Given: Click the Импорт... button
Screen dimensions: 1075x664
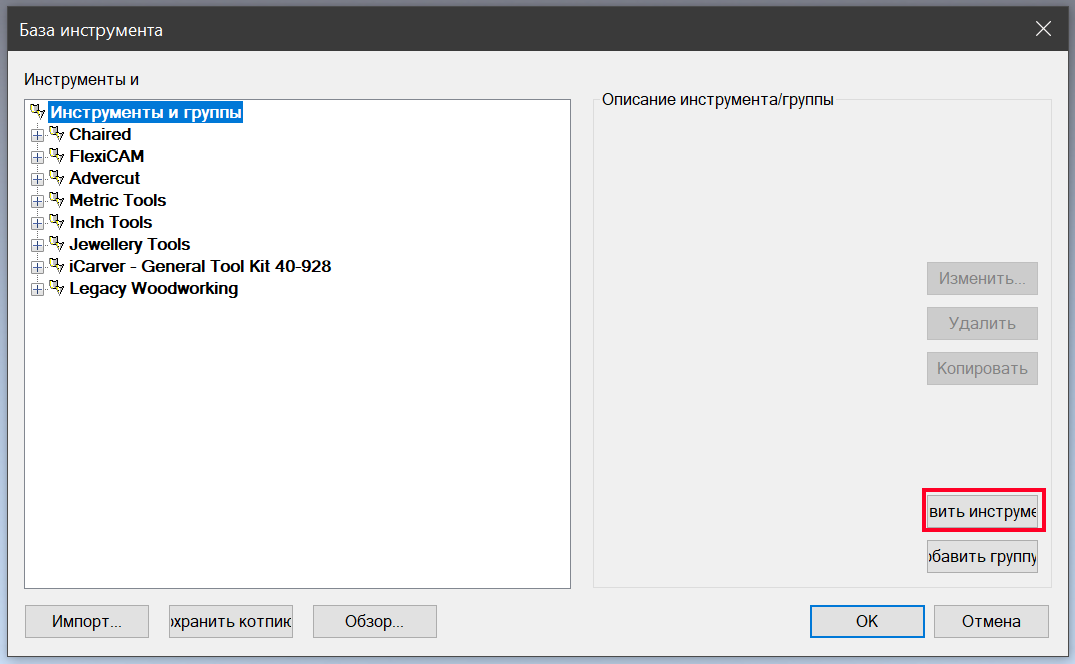Looking at the screenshot, I should click(86, 621).
